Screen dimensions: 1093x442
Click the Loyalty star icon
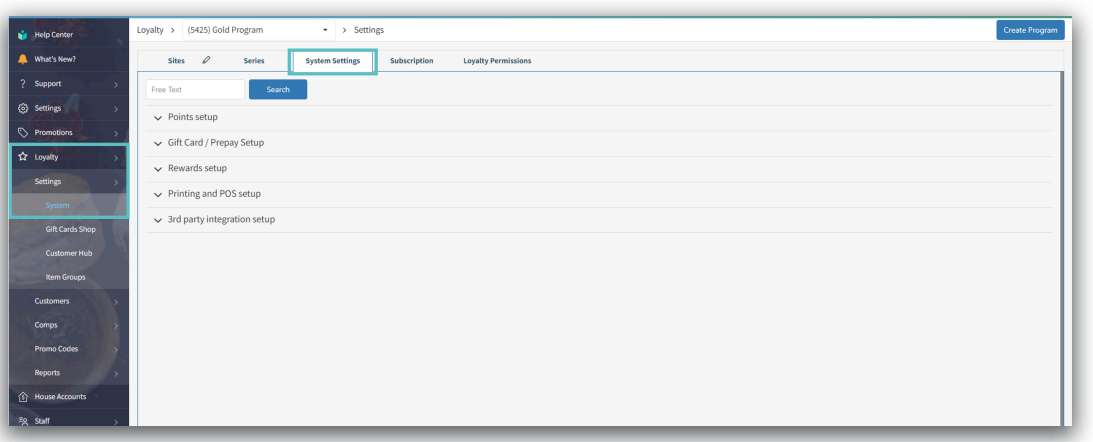pos(22,157)
